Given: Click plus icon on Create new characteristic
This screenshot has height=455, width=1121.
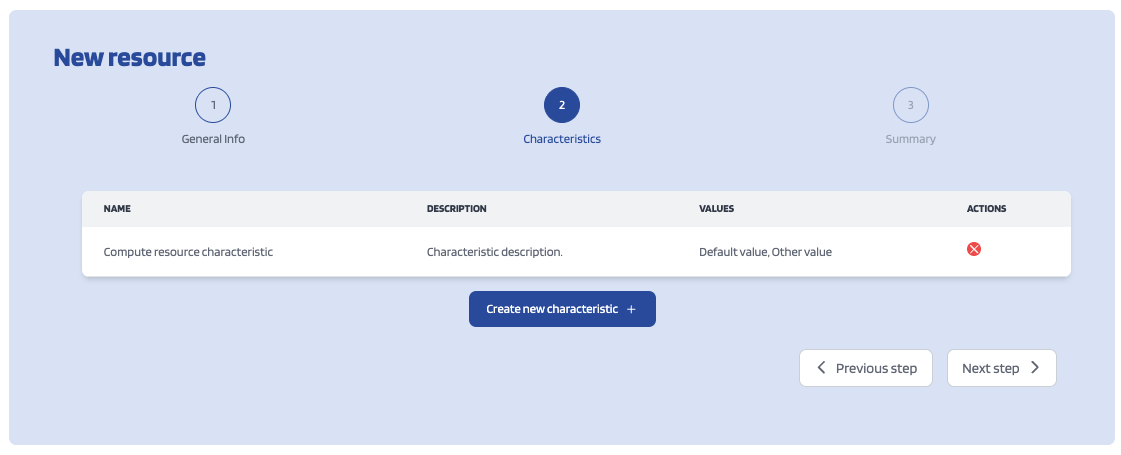Looking at the screenshot, I should 631,310.
